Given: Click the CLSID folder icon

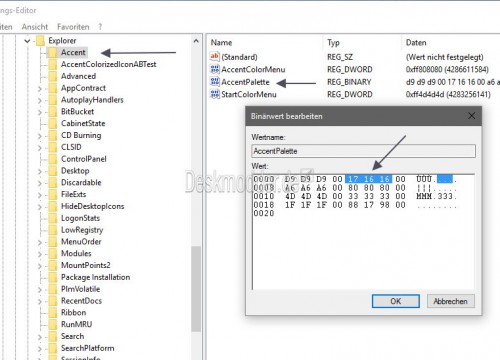Looking at the screenshot, I should (x=52, y=147).
